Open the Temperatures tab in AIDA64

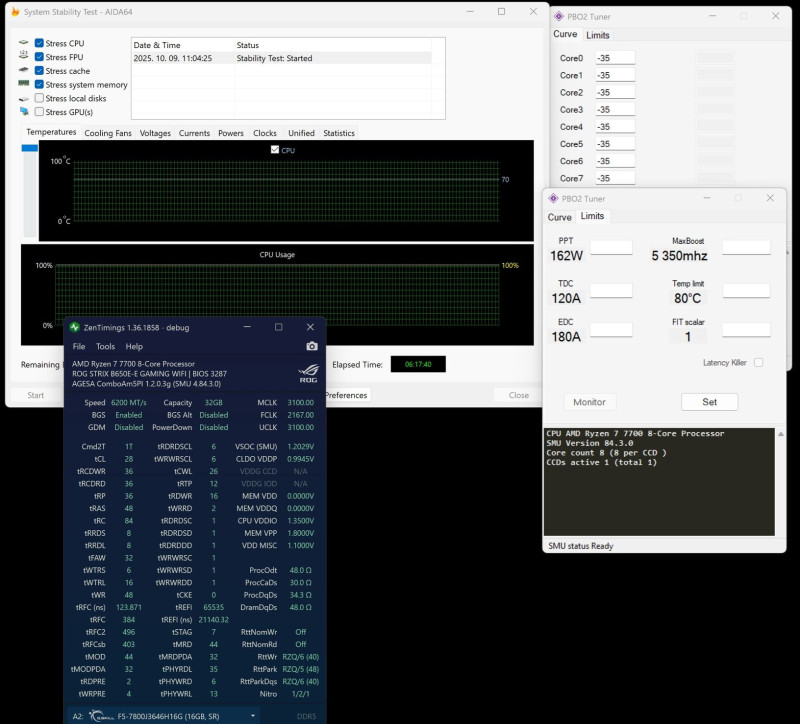51,132
